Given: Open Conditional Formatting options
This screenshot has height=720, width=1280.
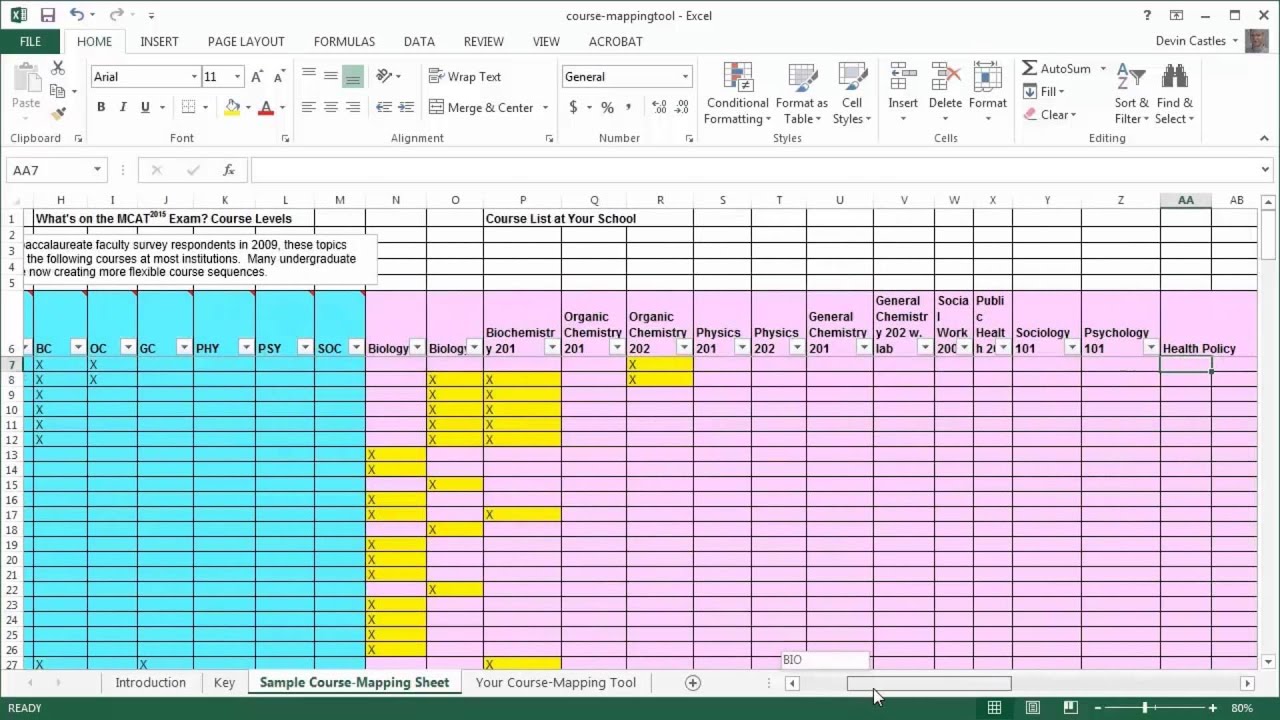Looking at the screenshot, I should 737,94.
